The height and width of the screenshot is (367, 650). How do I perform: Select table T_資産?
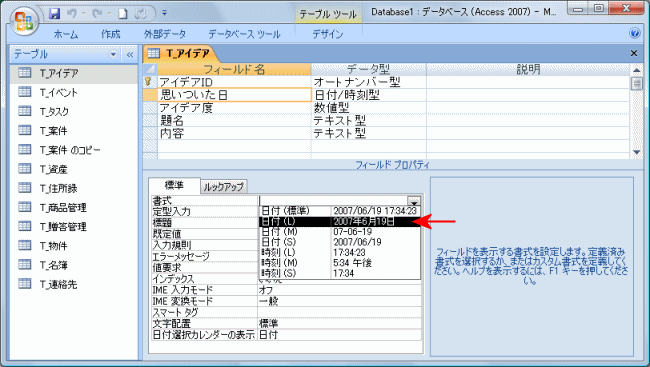click(74, 169)
